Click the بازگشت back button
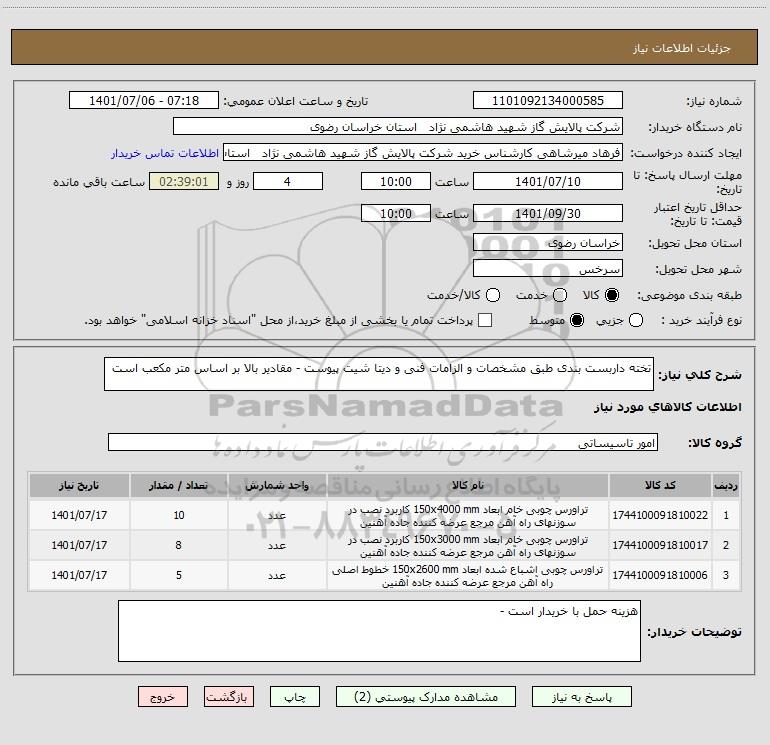 (x=229, y=697)
